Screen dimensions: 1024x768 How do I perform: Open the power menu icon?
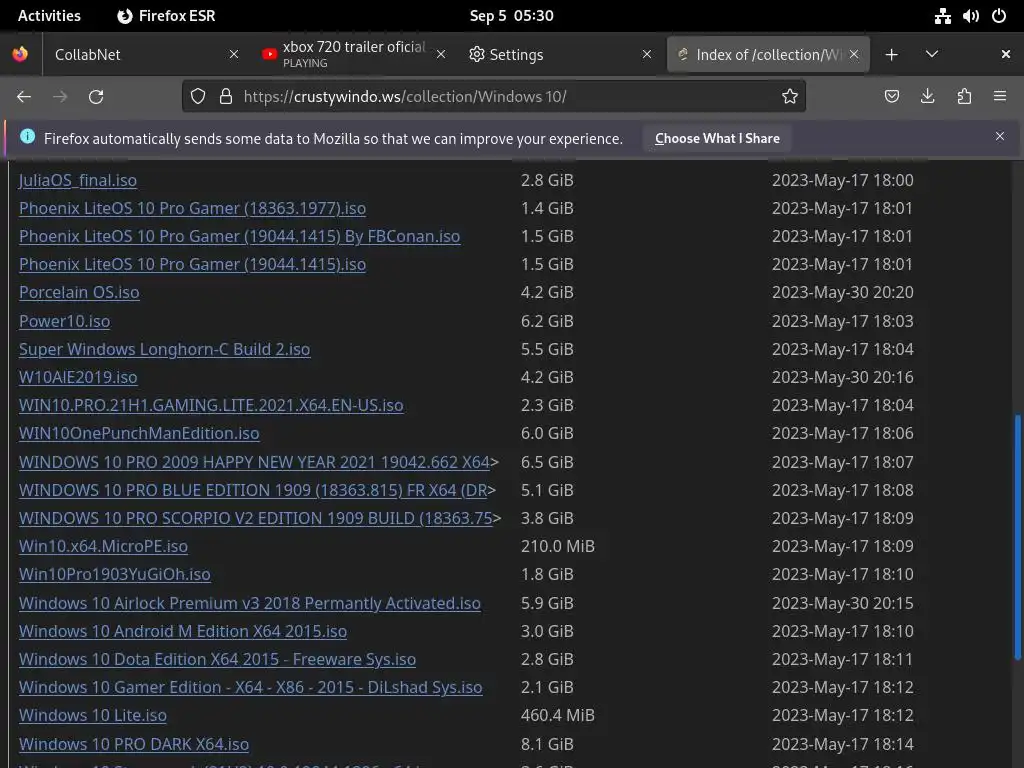(999, 16)
